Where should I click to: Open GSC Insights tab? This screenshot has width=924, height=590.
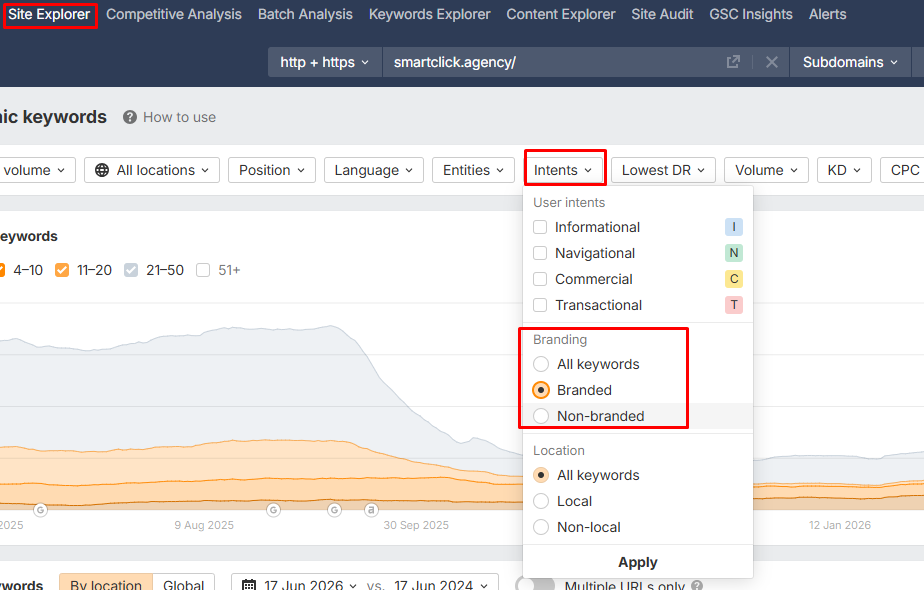751,15
